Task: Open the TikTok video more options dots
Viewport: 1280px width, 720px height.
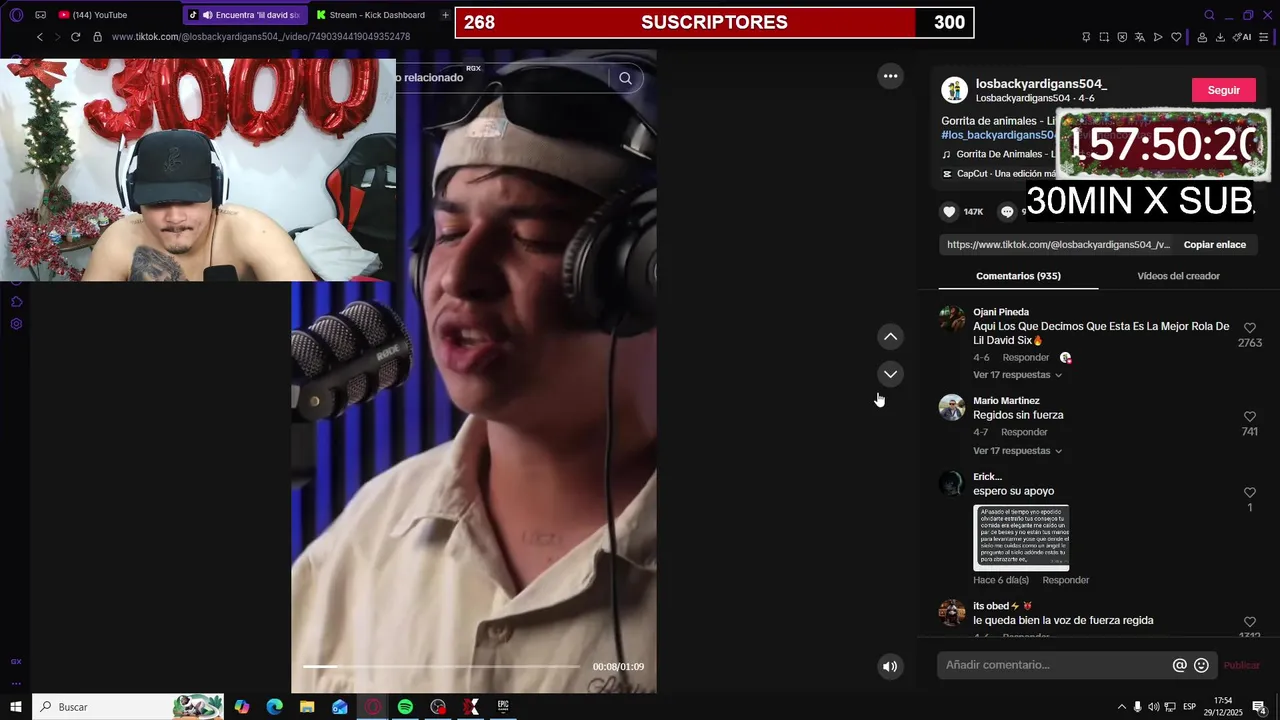Action: click(x=890, y=76)
